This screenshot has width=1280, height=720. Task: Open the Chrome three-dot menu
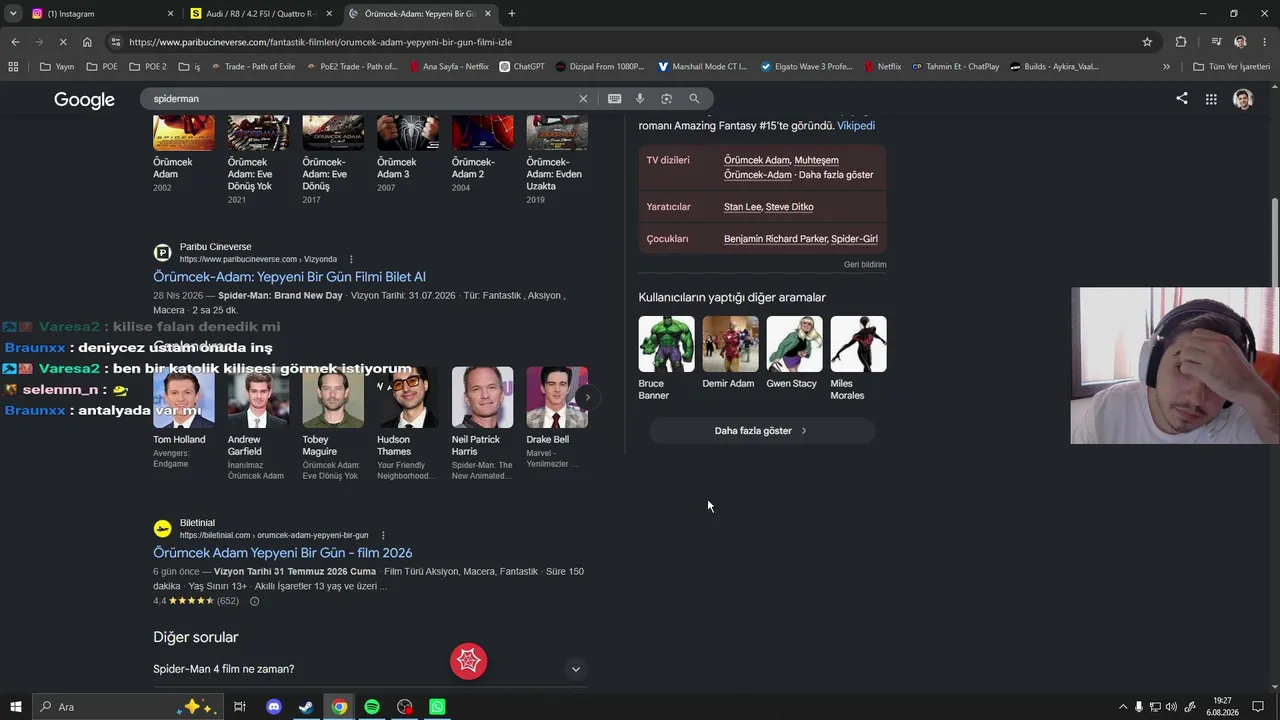tap(1264, 42)
